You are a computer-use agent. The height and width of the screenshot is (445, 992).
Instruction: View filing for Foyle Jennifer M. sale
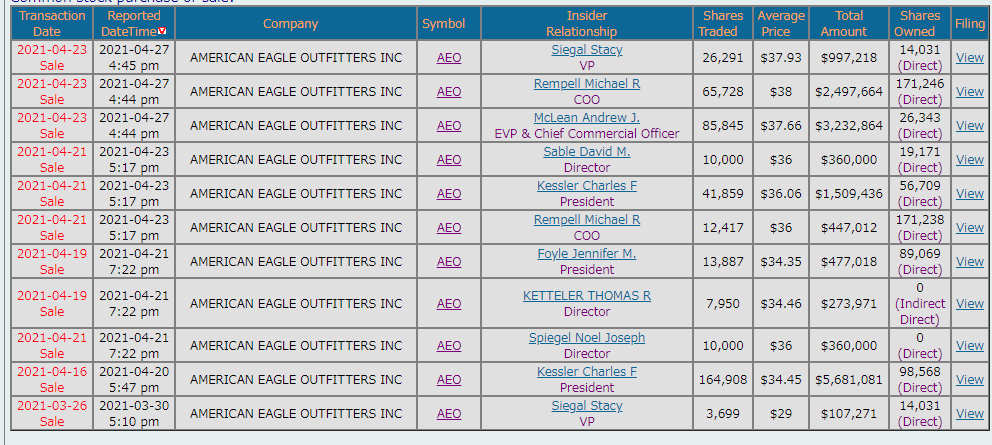969,261
